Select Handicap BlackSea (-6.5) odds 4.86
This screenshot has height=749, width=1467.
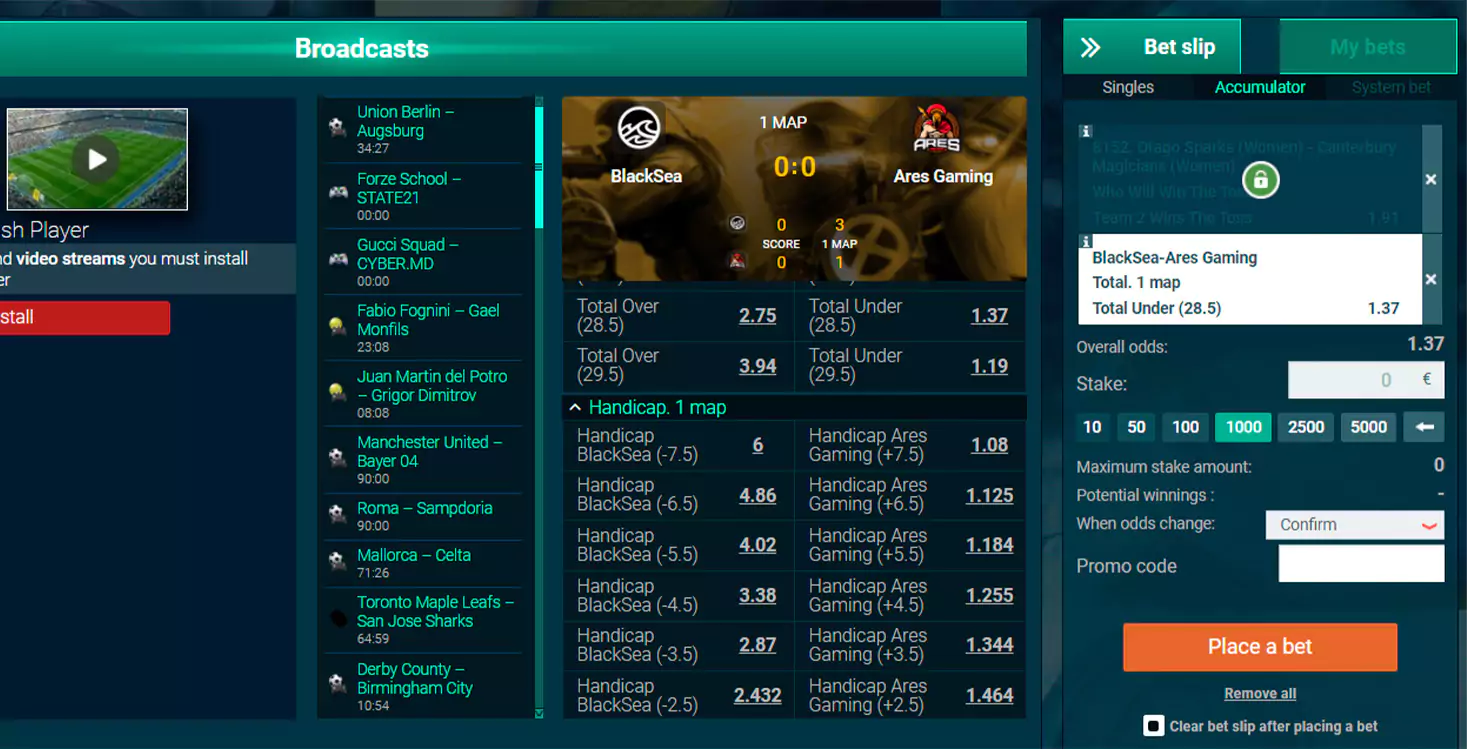pyautogui.click(x=757, y=495)
